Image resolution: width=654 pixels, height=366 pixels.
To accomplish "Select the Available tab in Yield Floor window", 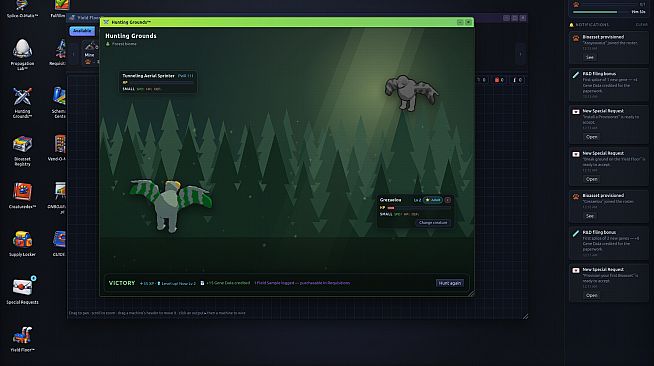I will (x=82, y=31).
